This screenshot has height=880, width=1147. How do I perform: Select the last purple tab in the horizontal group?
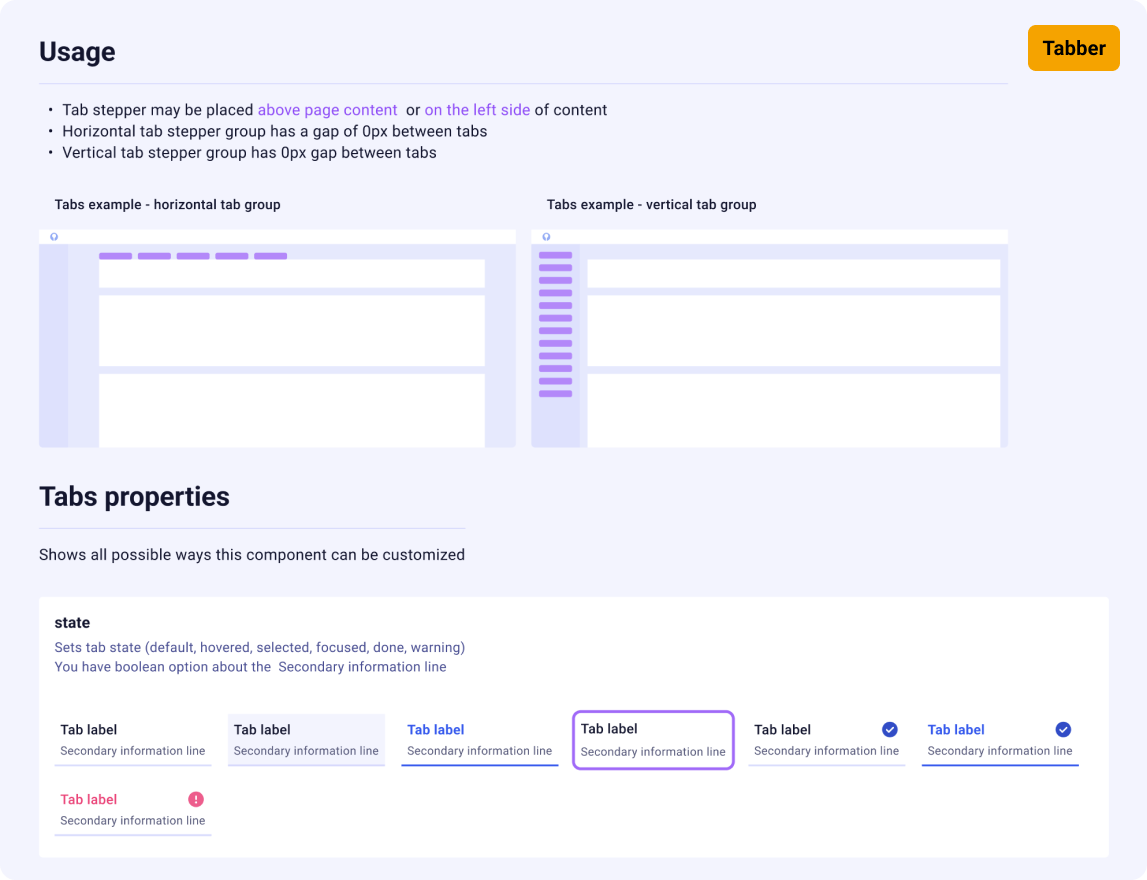coord(270,256)
